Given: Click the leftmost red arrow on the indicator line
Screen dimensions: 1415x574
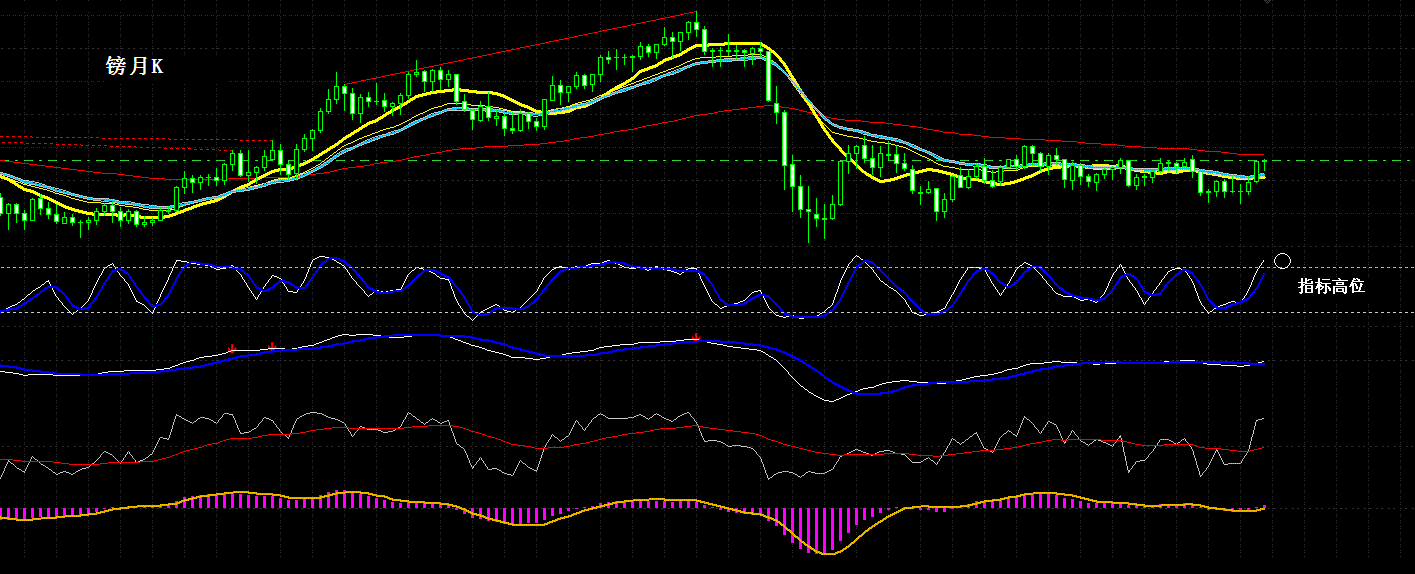Looking at the screenshot, I should coord(232,348).
